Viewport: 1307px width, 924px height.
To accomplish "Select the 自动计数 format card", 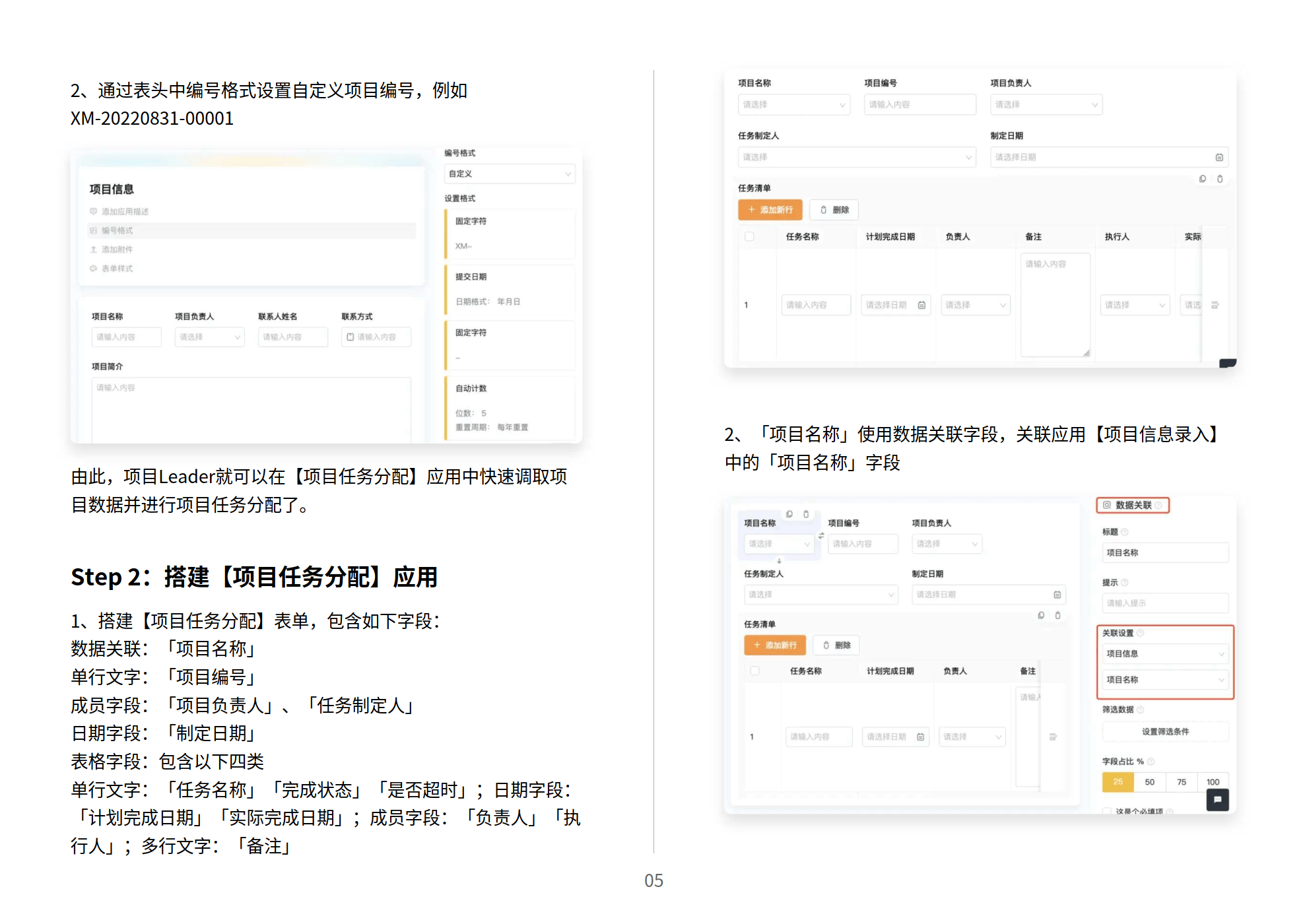I will point(510,407).
